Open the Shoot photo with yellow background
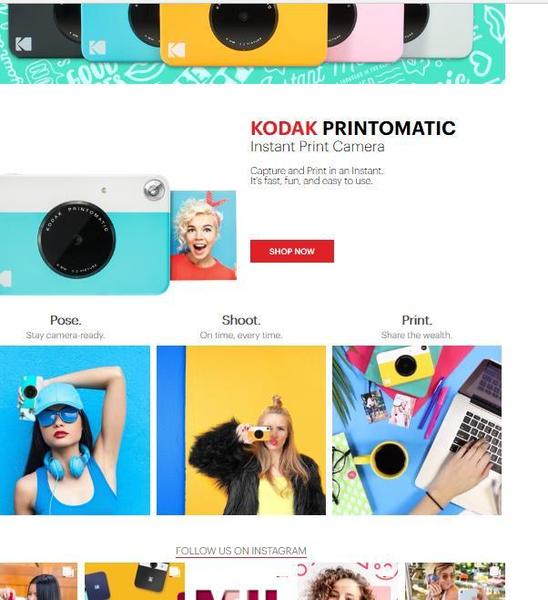548x600 pixels. click(241, 430)
